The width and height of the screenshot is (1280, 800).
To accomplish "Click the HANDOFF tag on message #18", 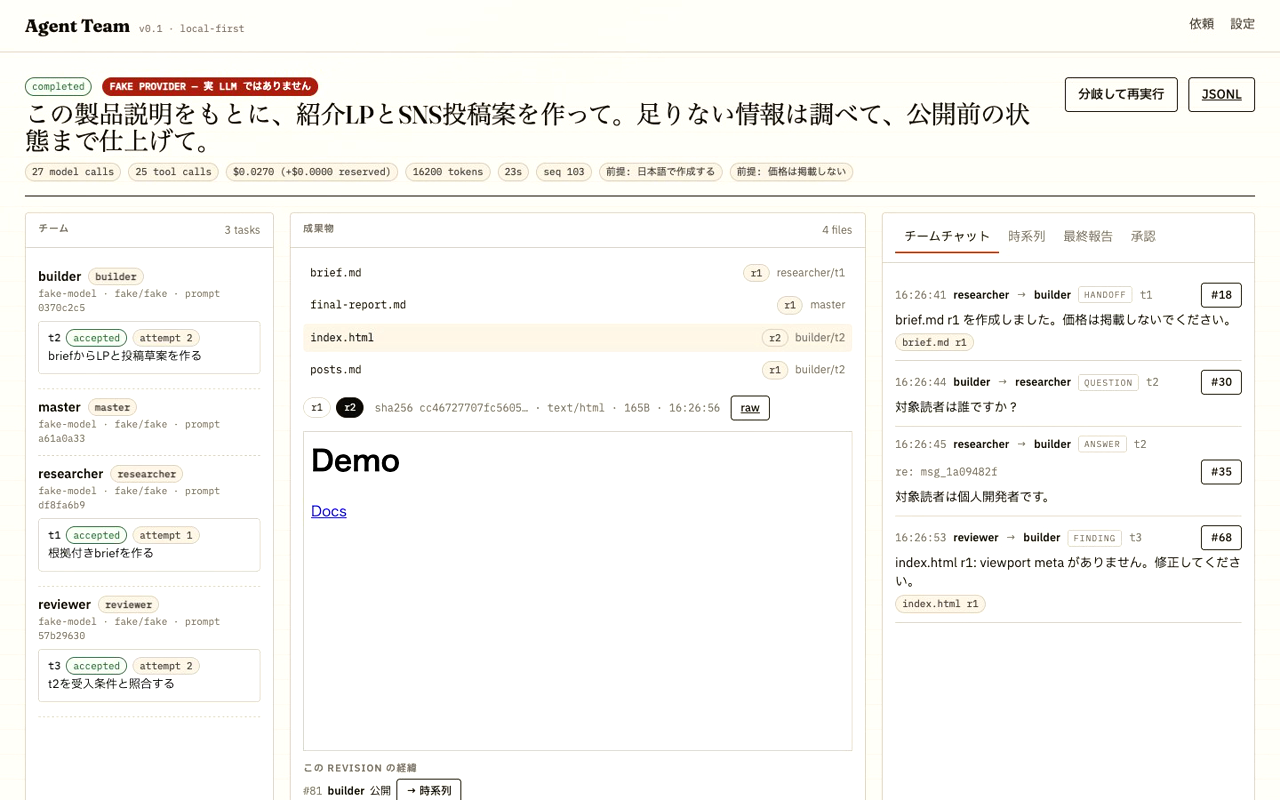I will point(1105,295).
